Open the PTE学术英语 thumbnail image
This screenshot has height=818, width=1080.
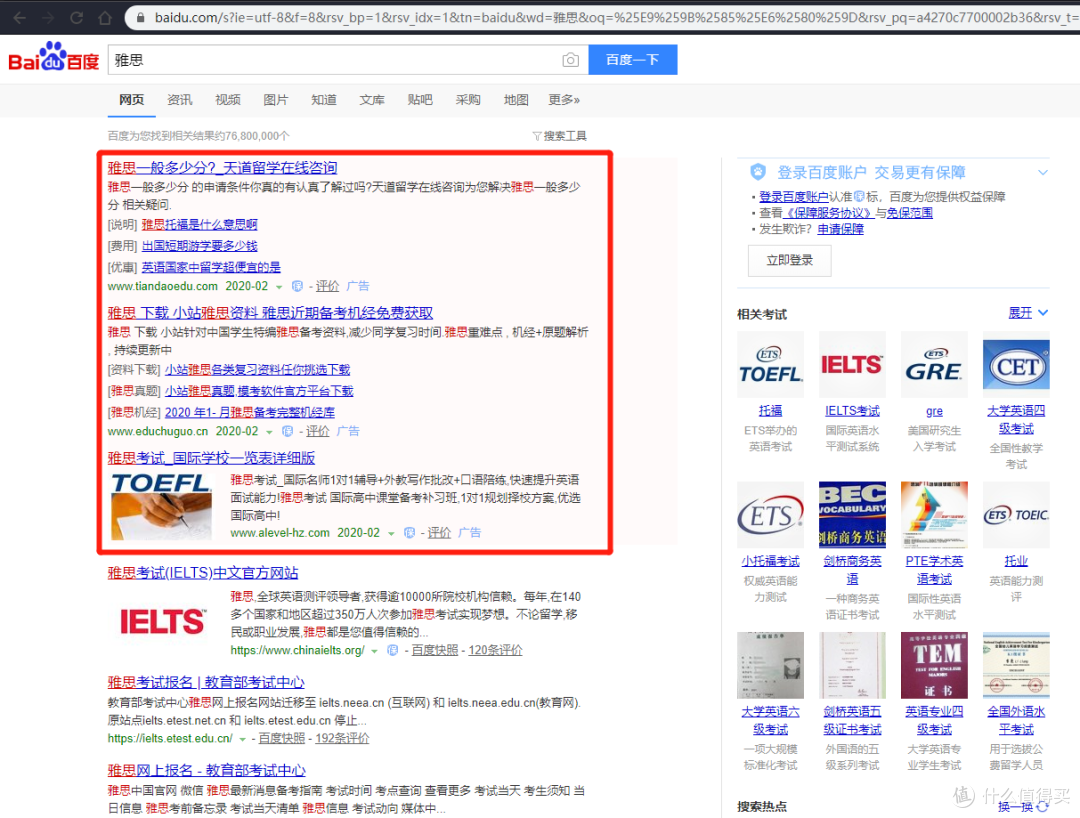pos(934,515)
